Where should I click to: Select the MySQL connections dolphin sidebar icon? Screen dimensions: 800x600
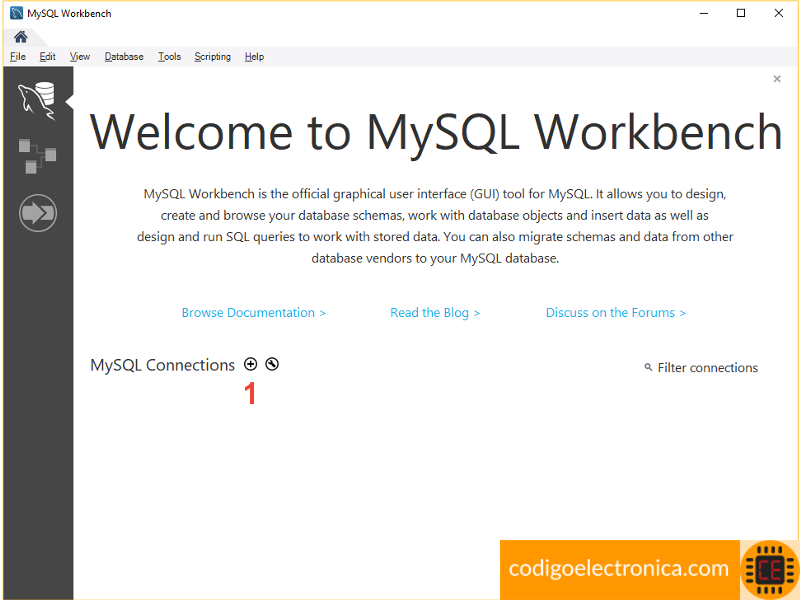[37, 101]
